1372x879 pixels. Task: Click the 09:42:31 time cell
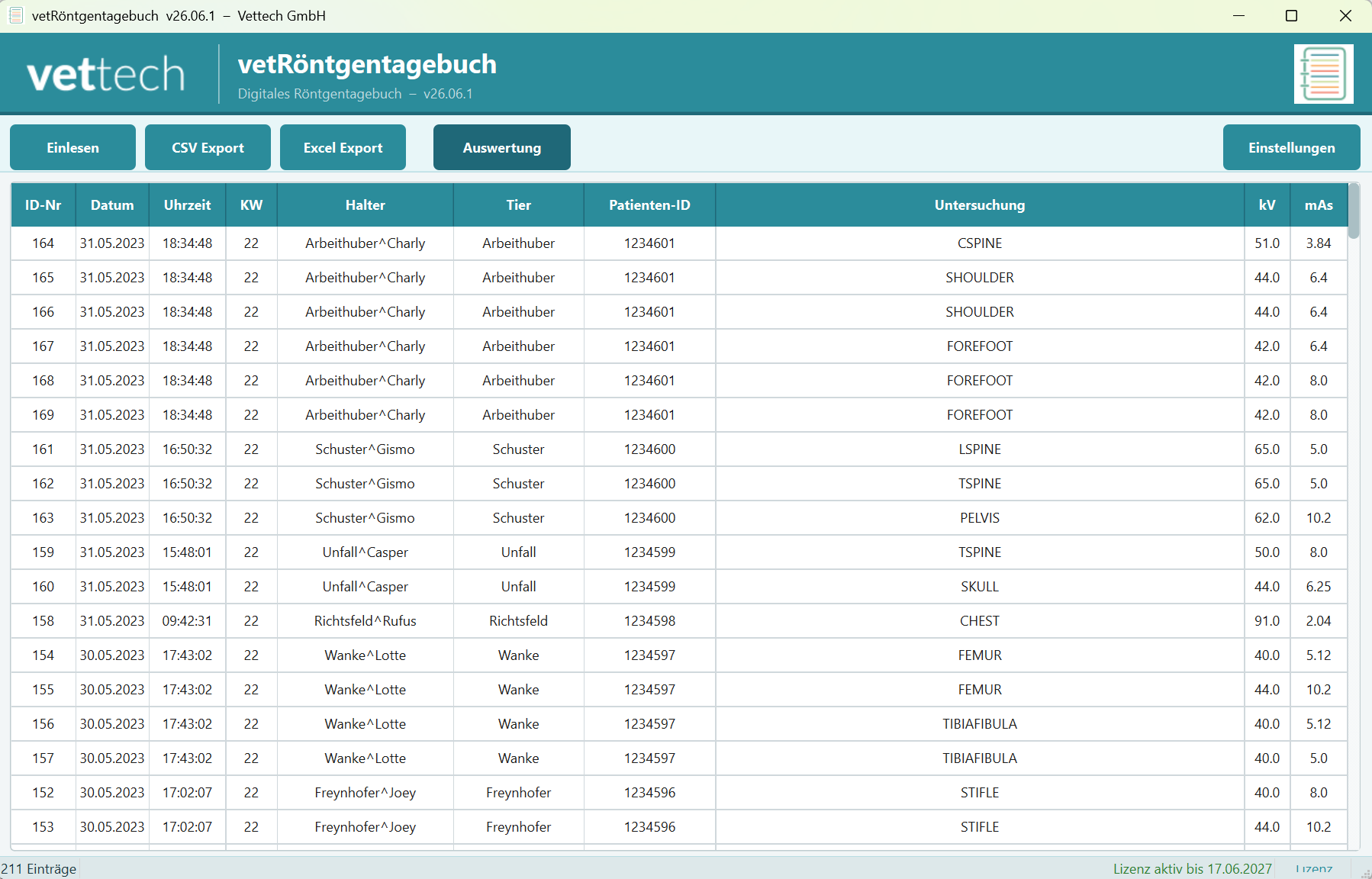[x=187, y=621]
